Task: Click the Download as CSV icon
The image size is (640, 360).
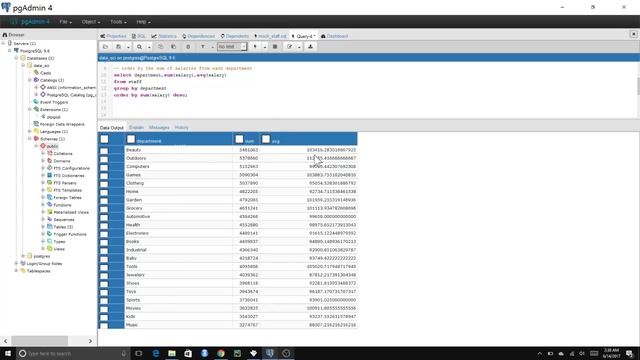Action: 310,47
